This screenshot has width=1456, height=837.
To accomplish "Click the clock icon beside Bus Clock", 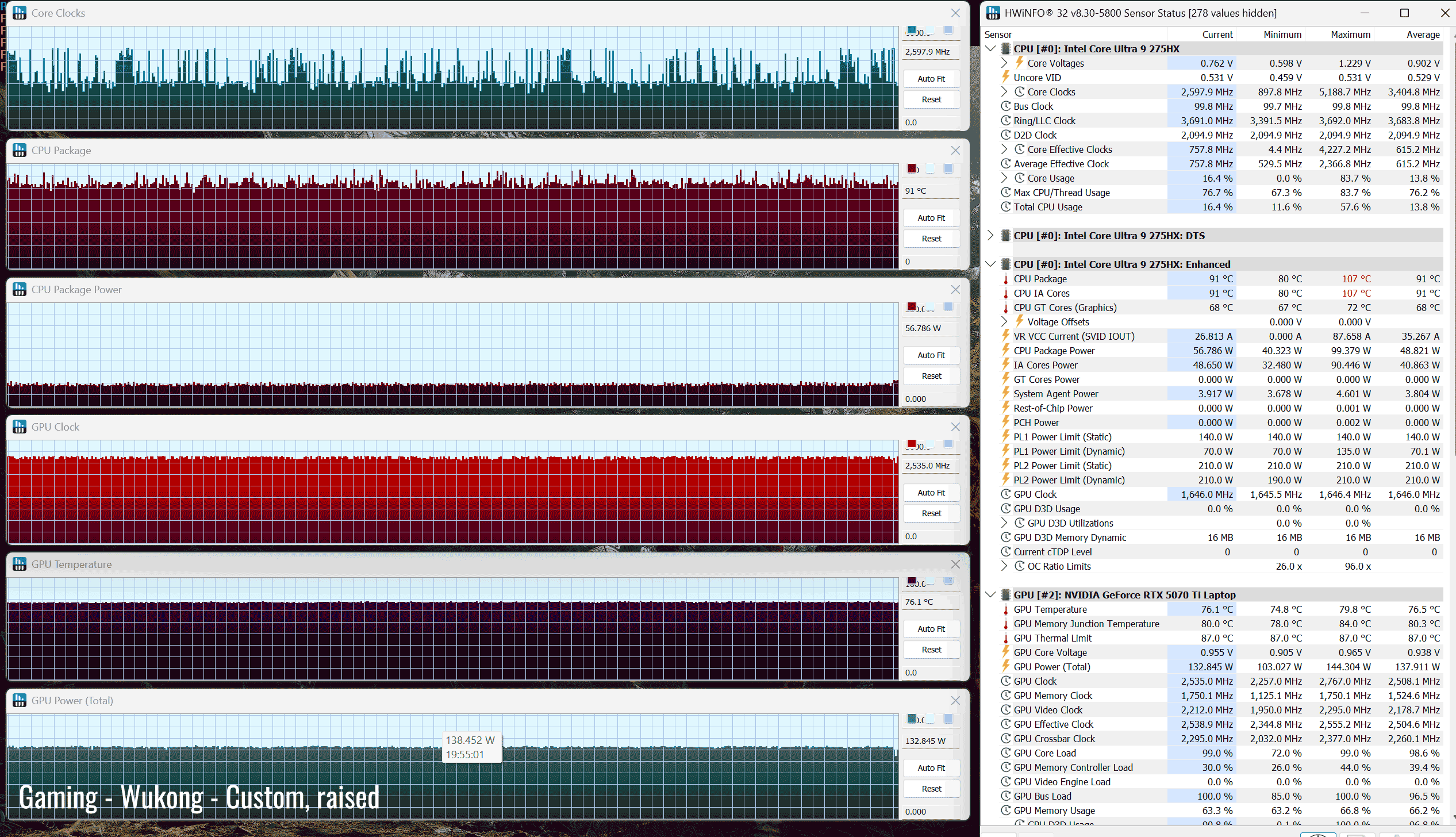I will [x=1005, y=106].
